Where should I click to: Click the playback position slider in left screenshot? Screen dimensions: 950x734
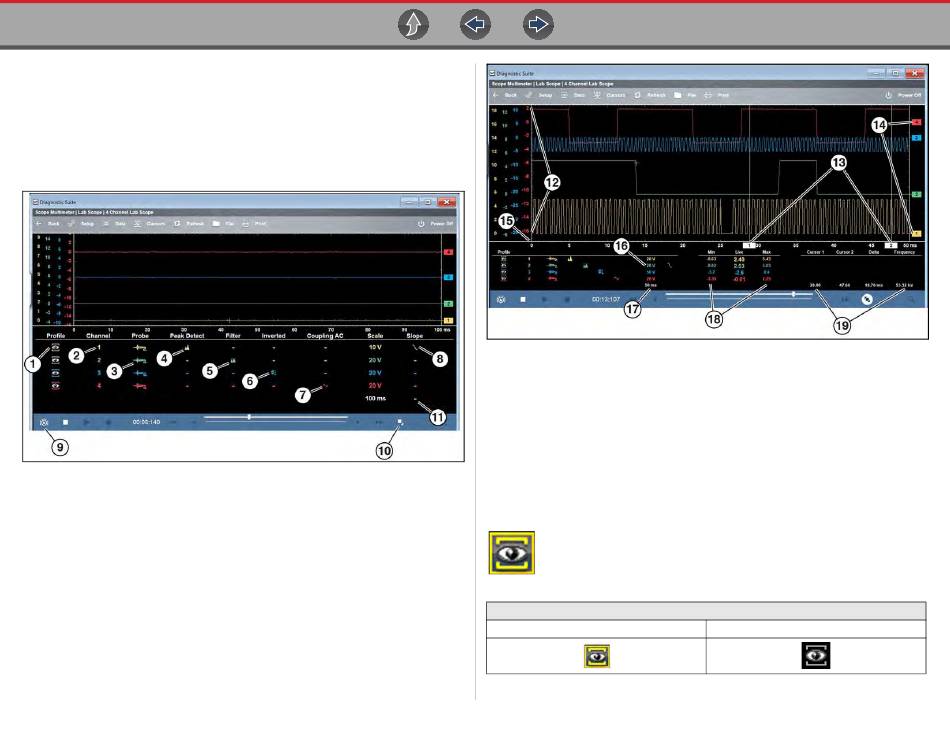[249, 417]
